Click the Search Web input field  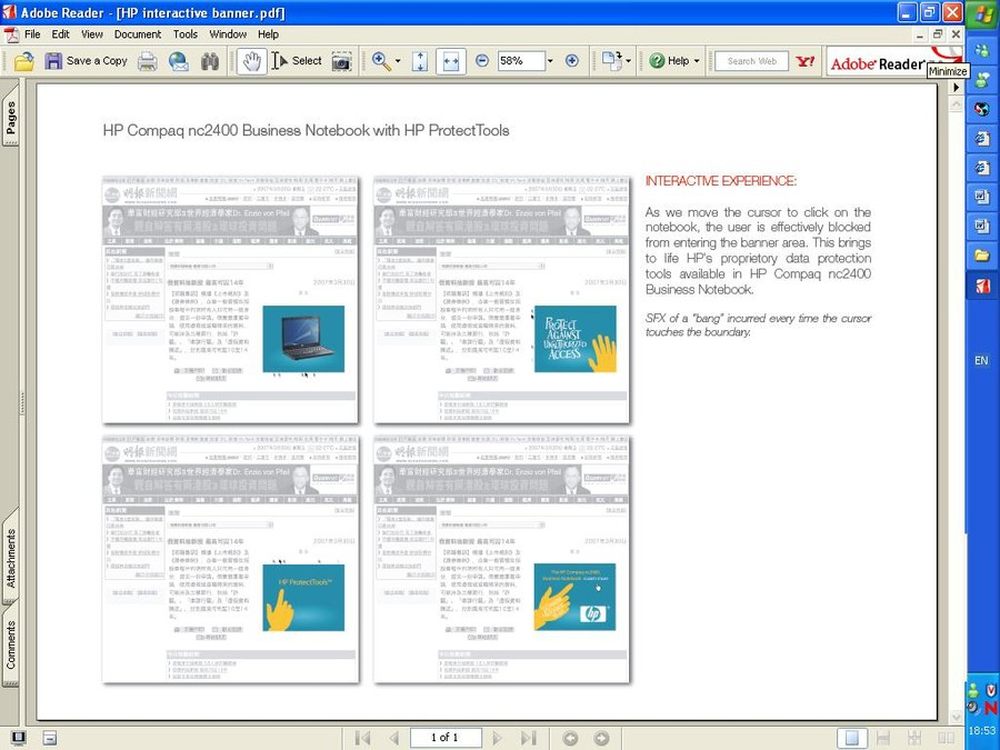point(752,61)
